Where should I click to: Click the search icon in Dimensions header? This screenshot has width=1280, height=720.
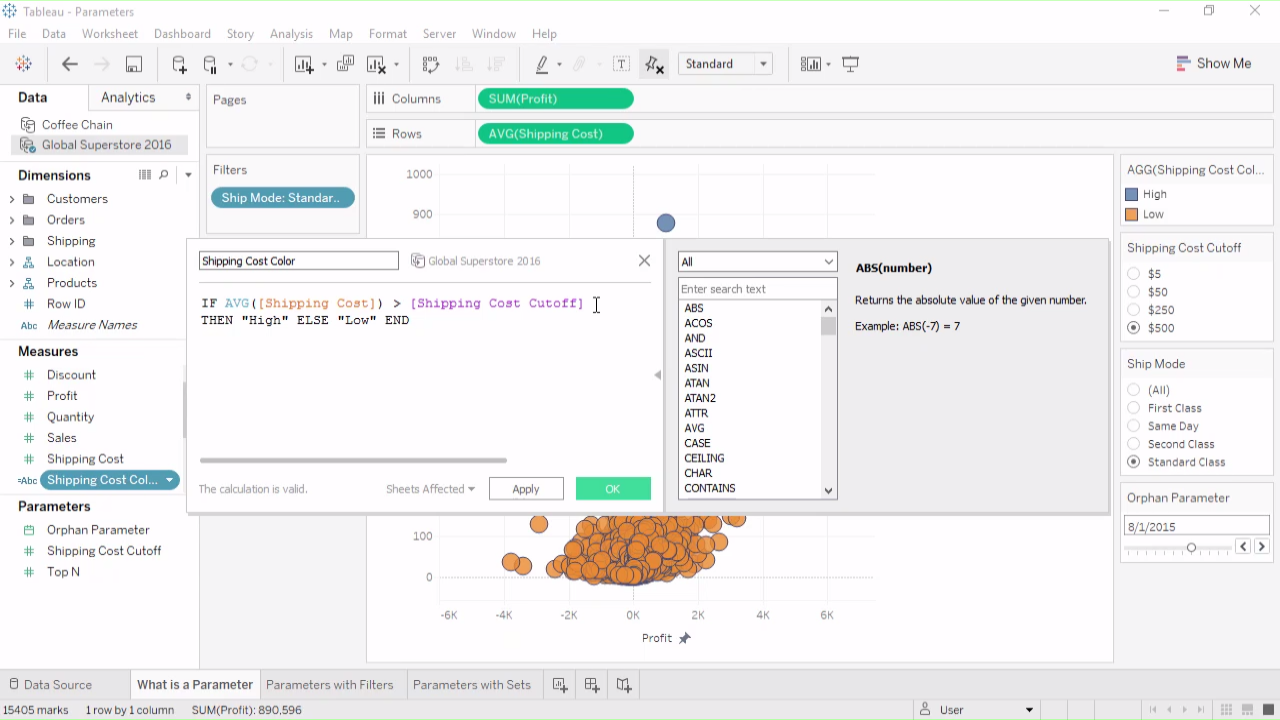[x=164, y=175]
